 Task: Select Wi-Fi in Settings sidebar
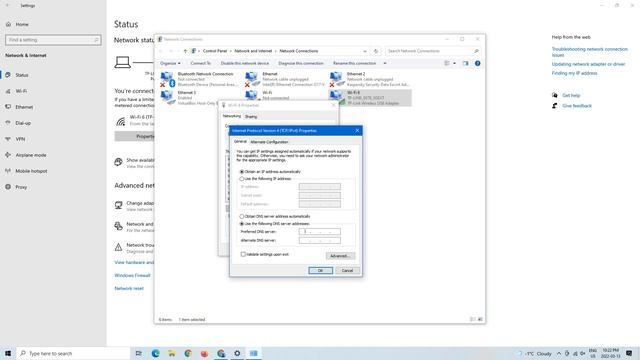21,91
